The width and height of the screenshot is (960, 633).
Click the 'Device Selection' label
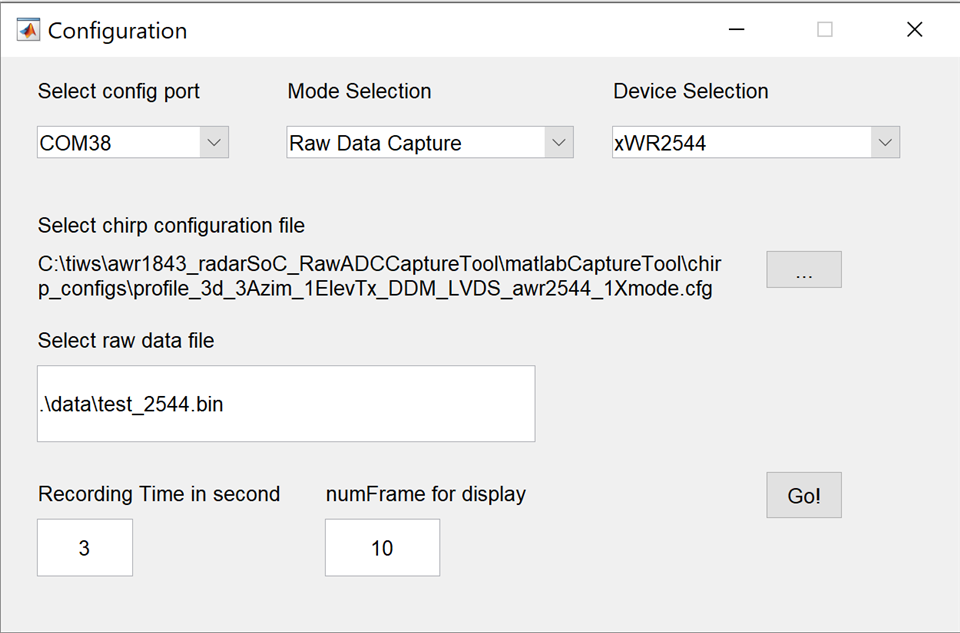pyautogui.click(x=691, y=91)
